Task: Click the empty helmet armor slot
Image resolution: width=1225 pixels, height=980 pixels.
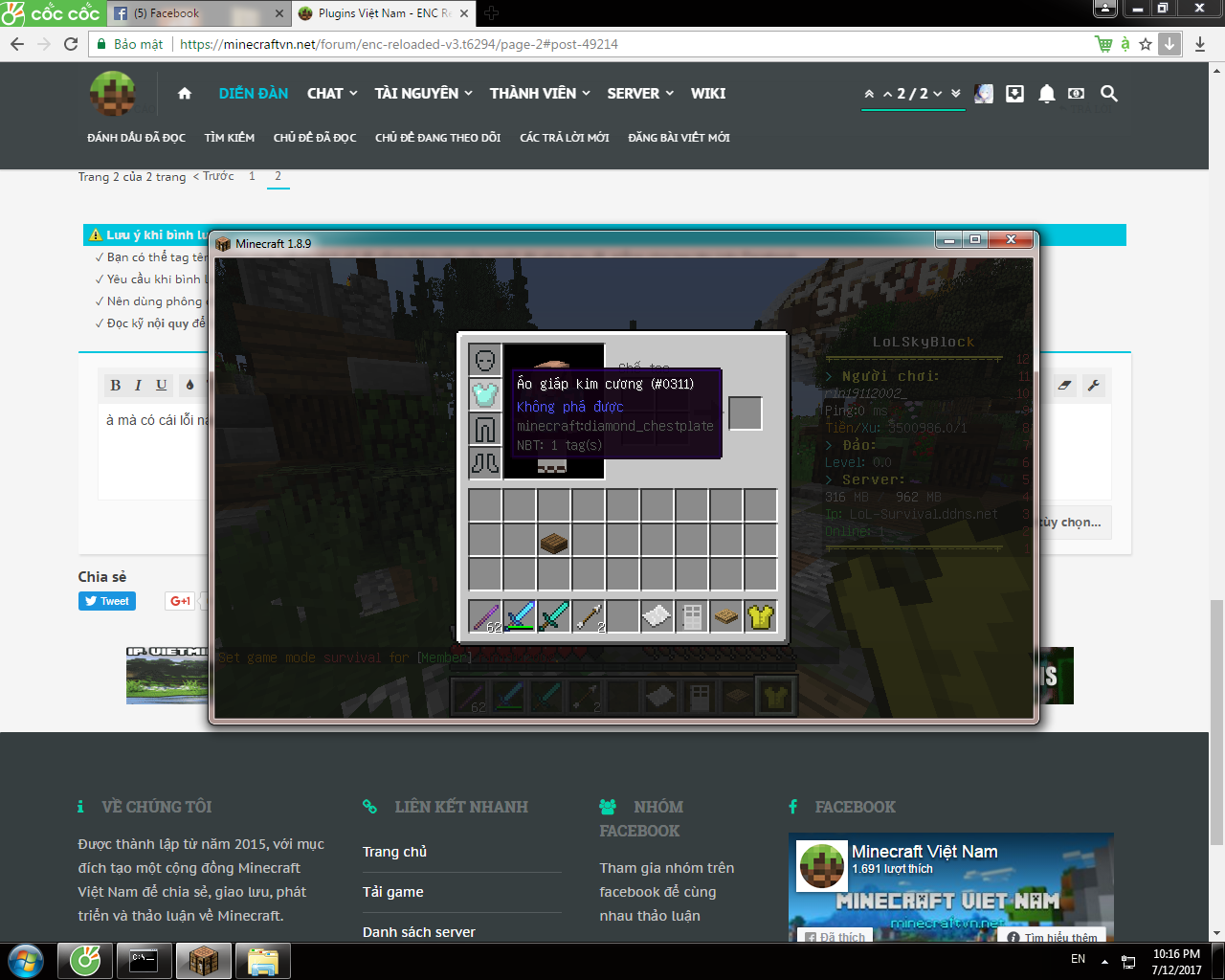Action: 485,359
